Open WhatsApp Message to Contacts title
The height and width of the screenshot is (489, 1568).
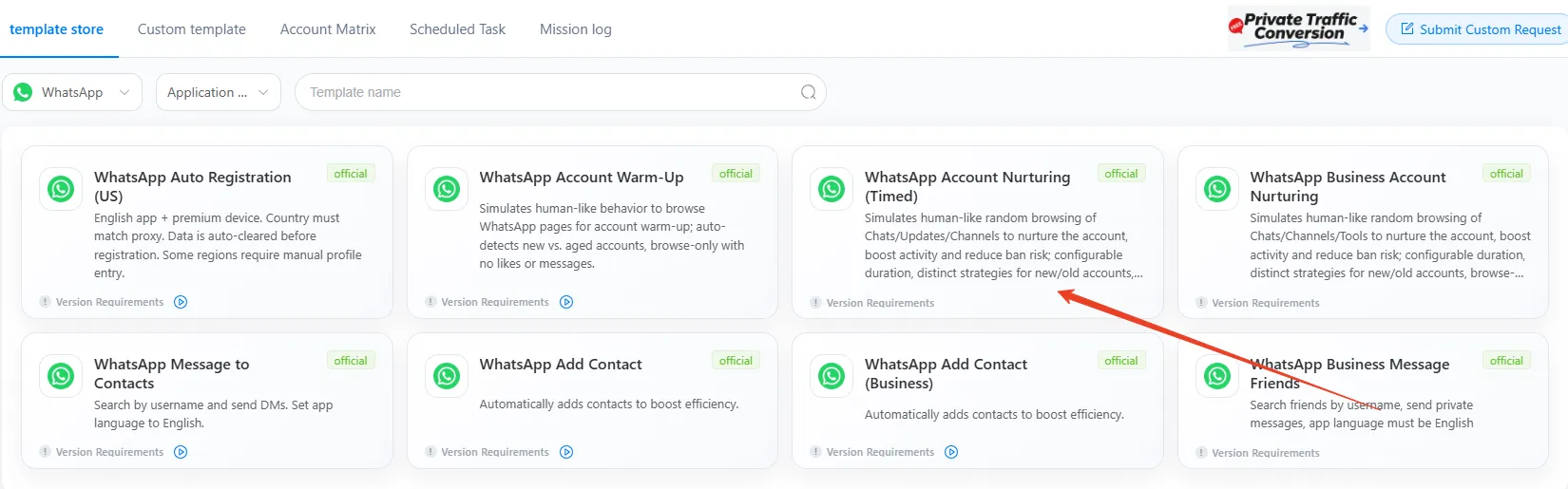point(172,373)
